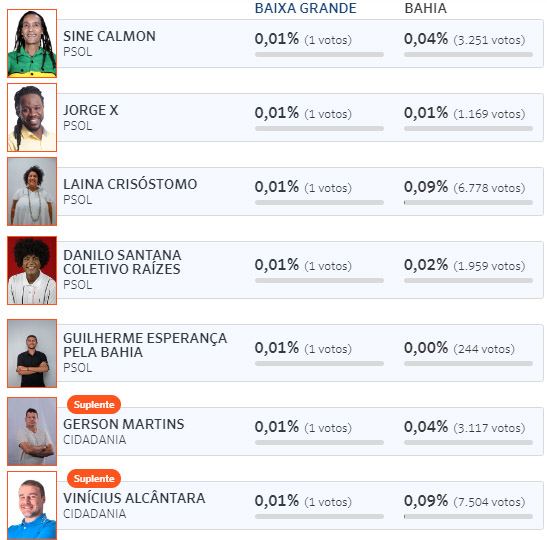
Task: Click Jorge X's candidate photo
Action: [32, 117]
